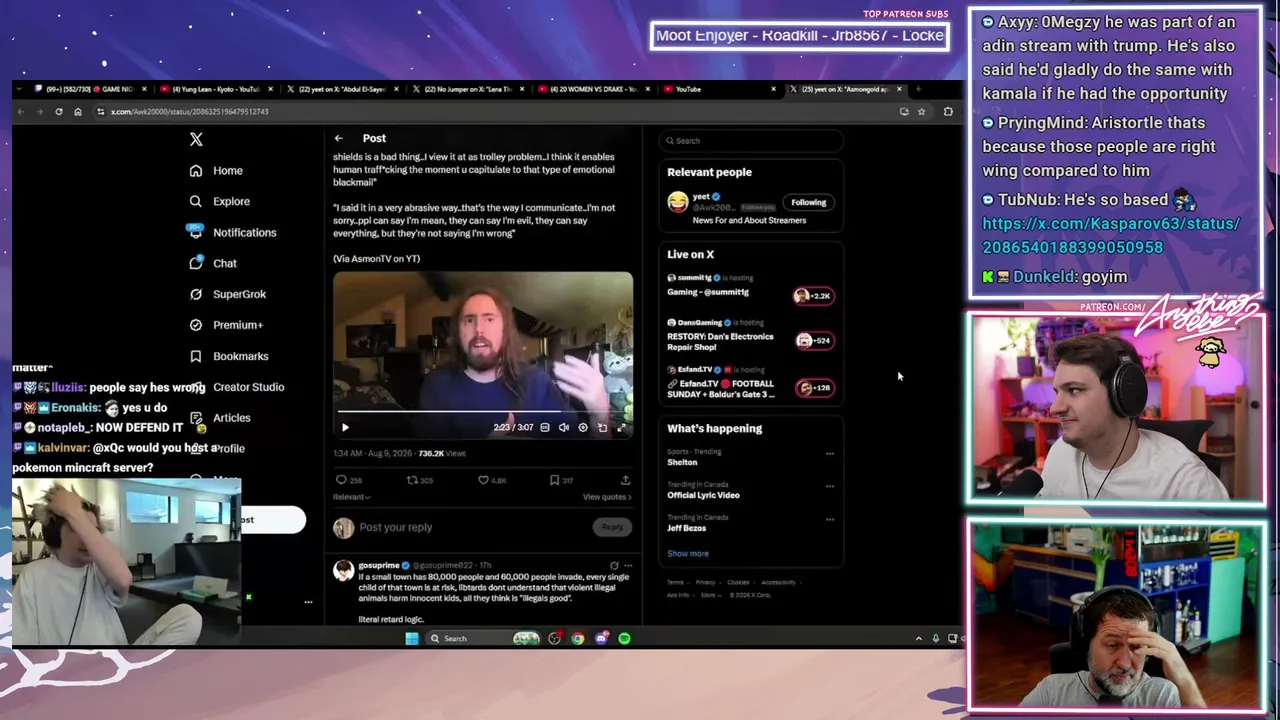This screenshot has height=720, width=1280.
Task: Open more options for Jeff Bezos trend
Action: [x=829, y=519]
